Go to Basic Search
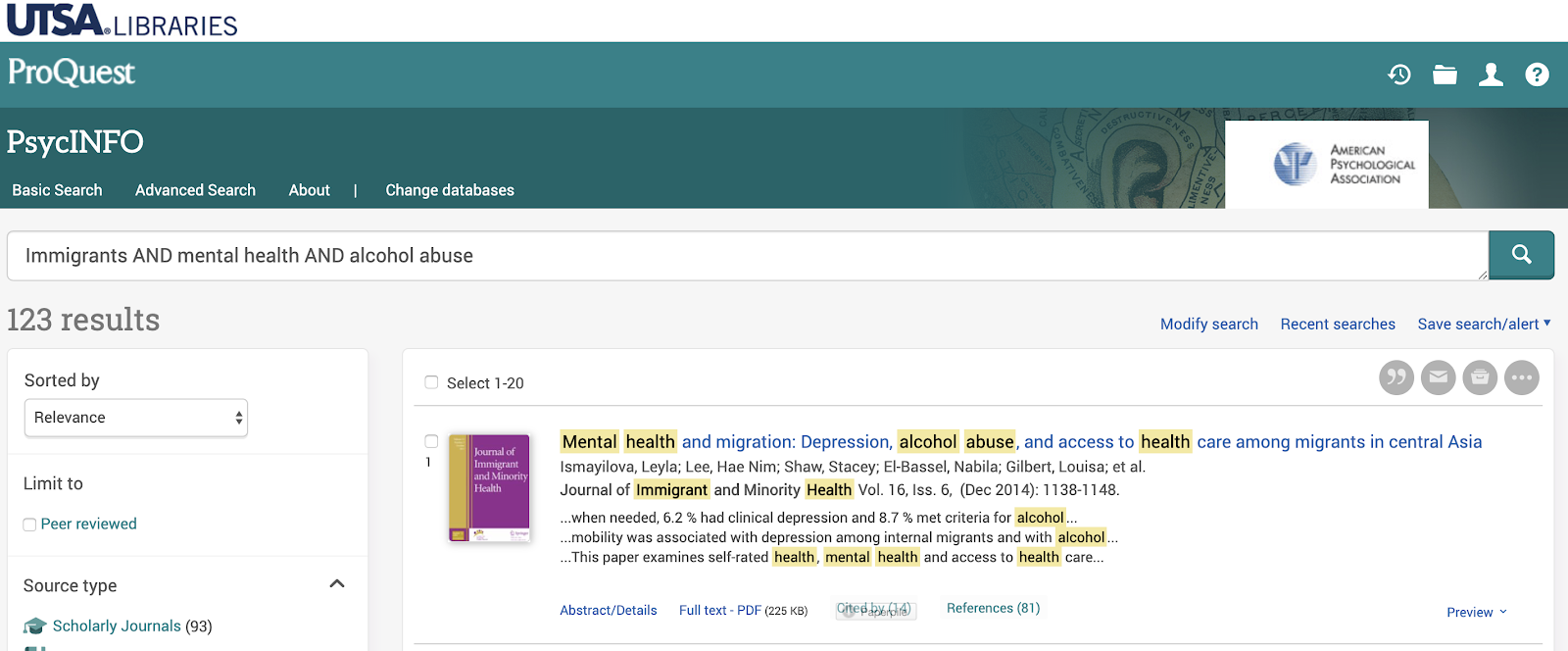This screenshot has height=651, width=1568. [x=57, y=190]
